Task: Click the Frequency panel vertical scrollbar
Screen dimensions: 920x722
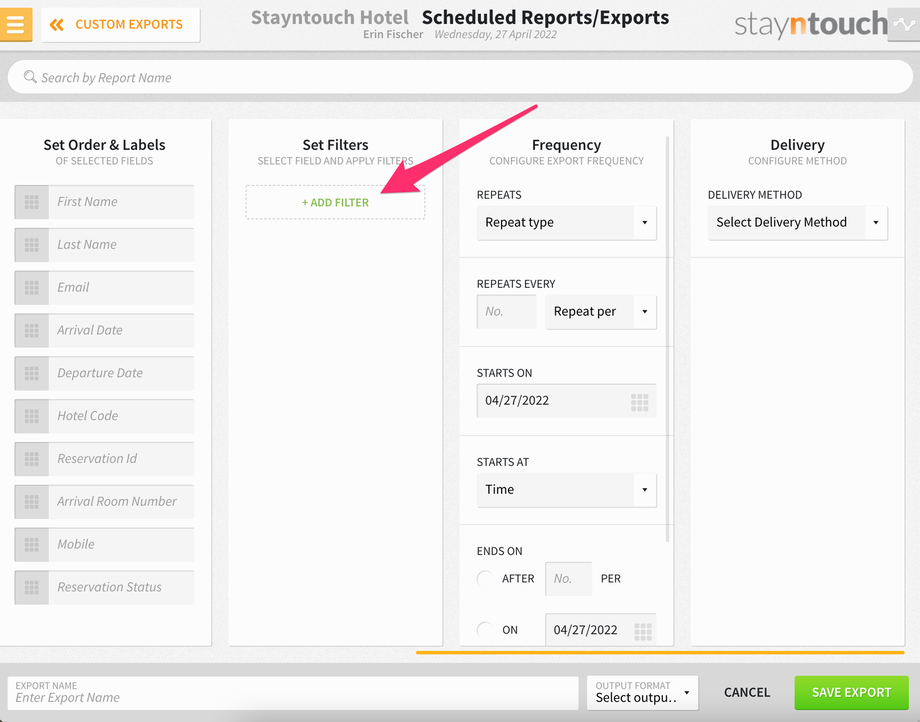Action: coord(668,339)
